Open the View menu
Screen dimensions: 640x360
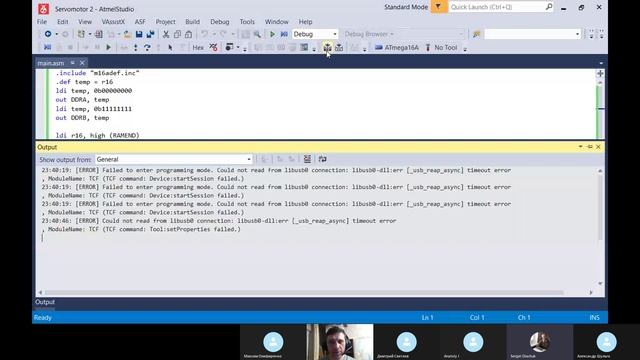(x=85, y=22)
